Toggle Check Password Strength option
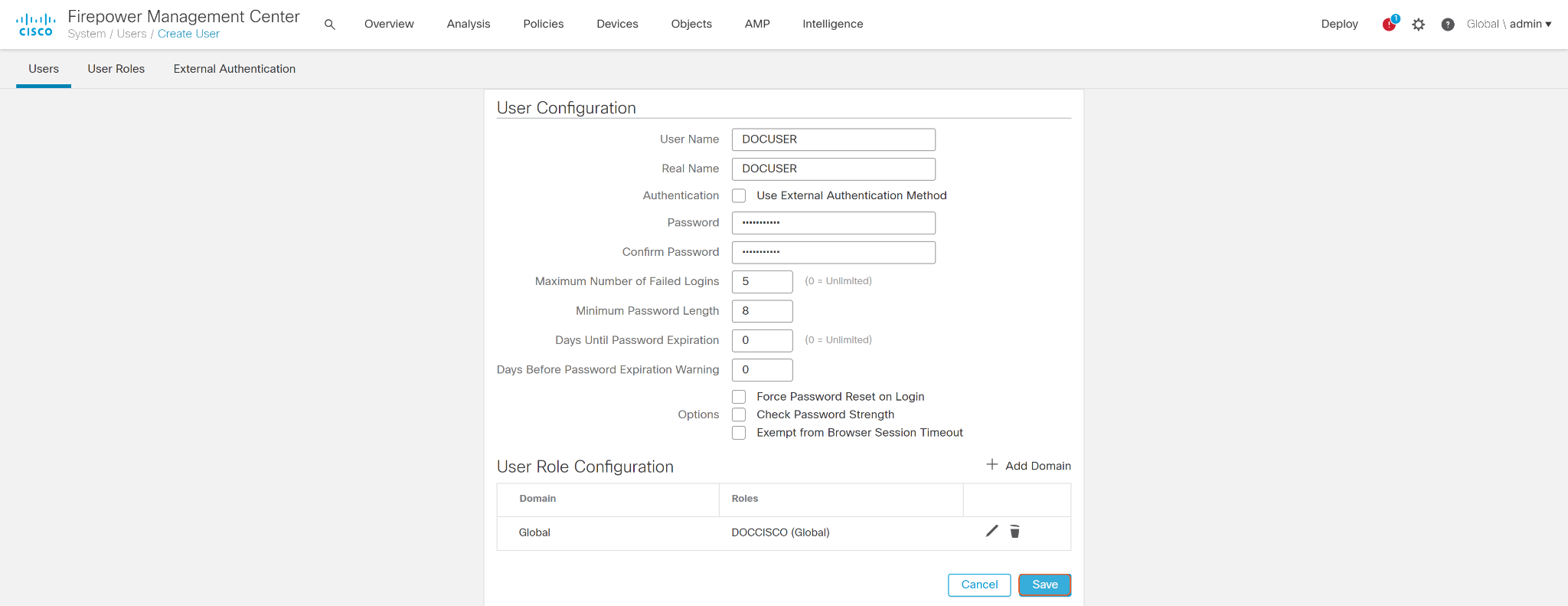Viewport: 1568px width, 606px height. tap(739, 414)
